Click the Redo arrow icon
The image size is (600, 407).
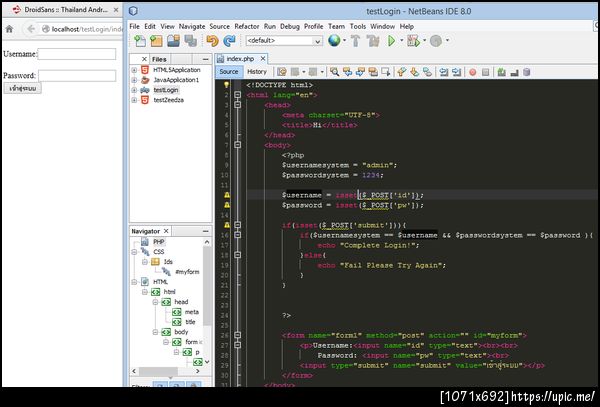[229, 41]
